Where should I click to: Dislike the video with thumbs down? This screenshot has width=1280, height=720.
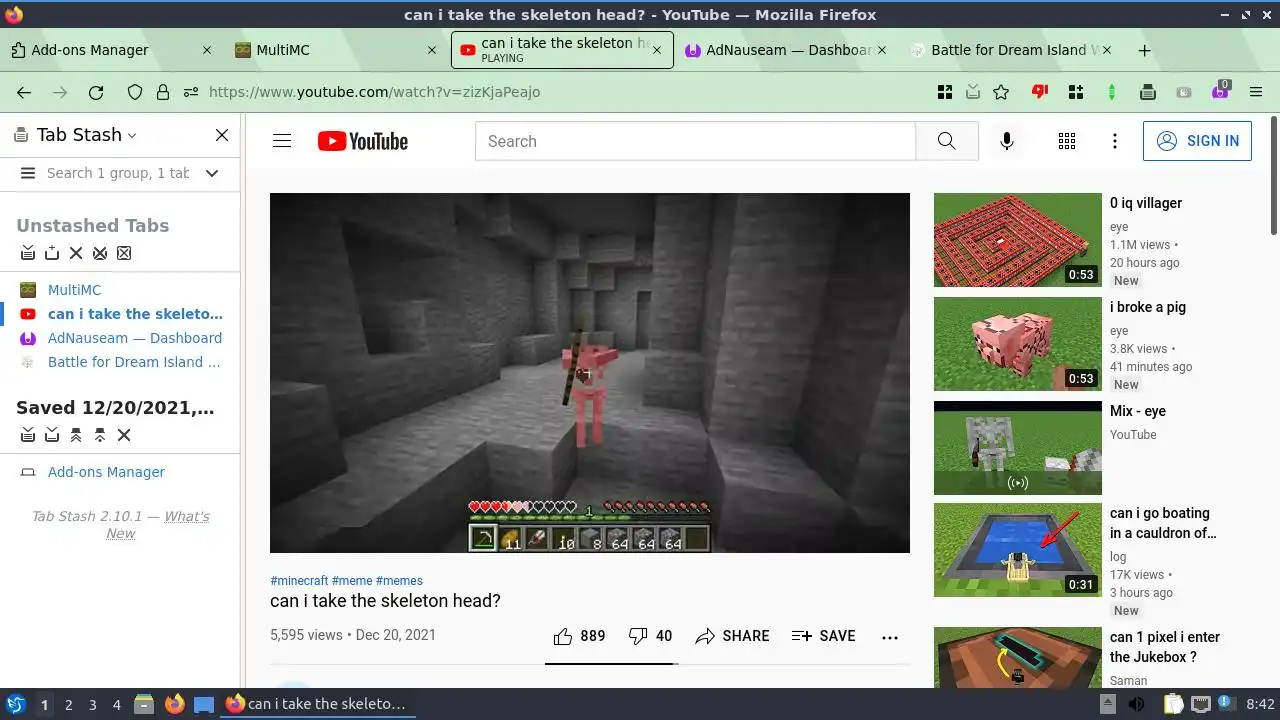650,636
